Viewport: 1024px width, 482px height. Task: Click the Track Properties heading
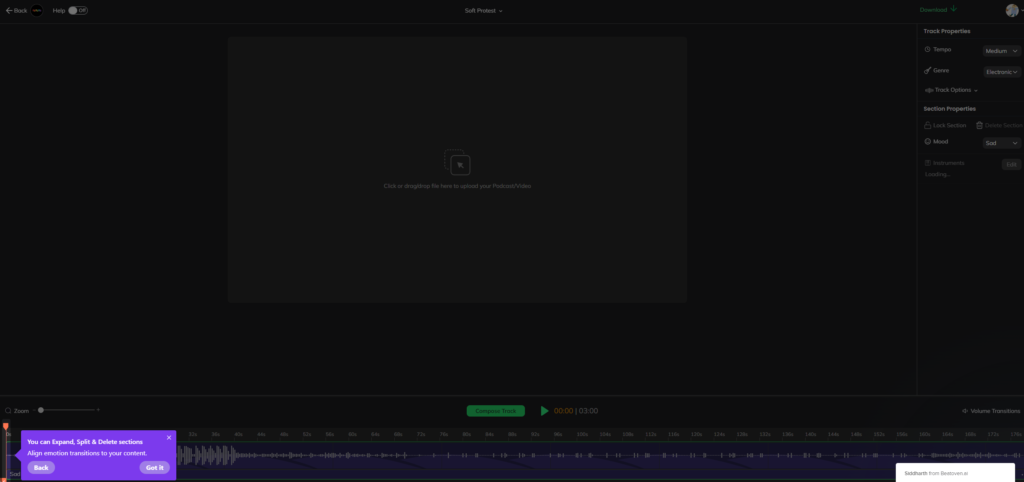[947, 31]
